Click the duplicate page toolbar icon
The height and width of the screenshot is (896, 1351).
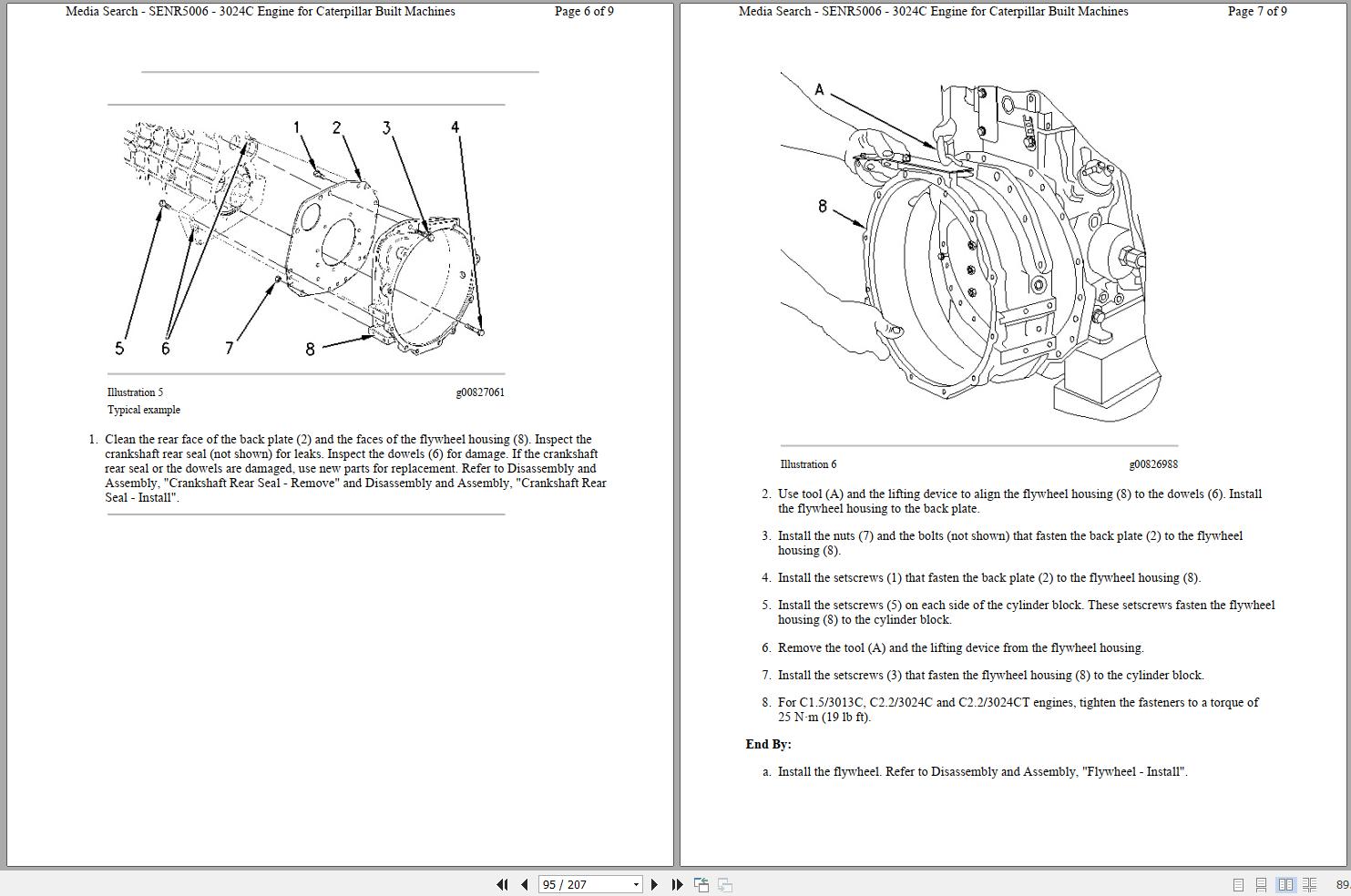tap(724, 884)
